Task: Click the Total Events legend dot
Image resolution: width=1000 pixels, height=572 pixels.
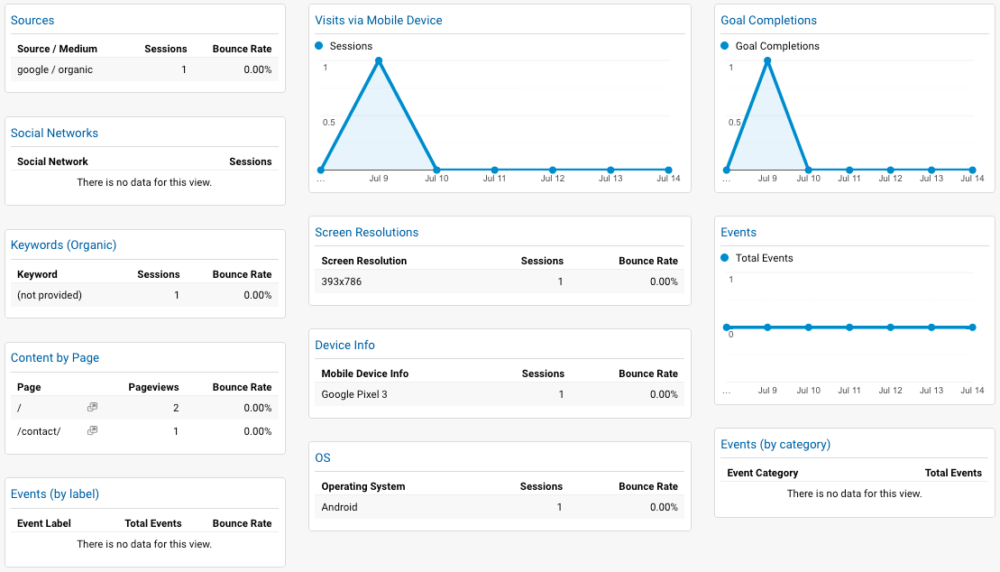Action: [x=726, y=258]
